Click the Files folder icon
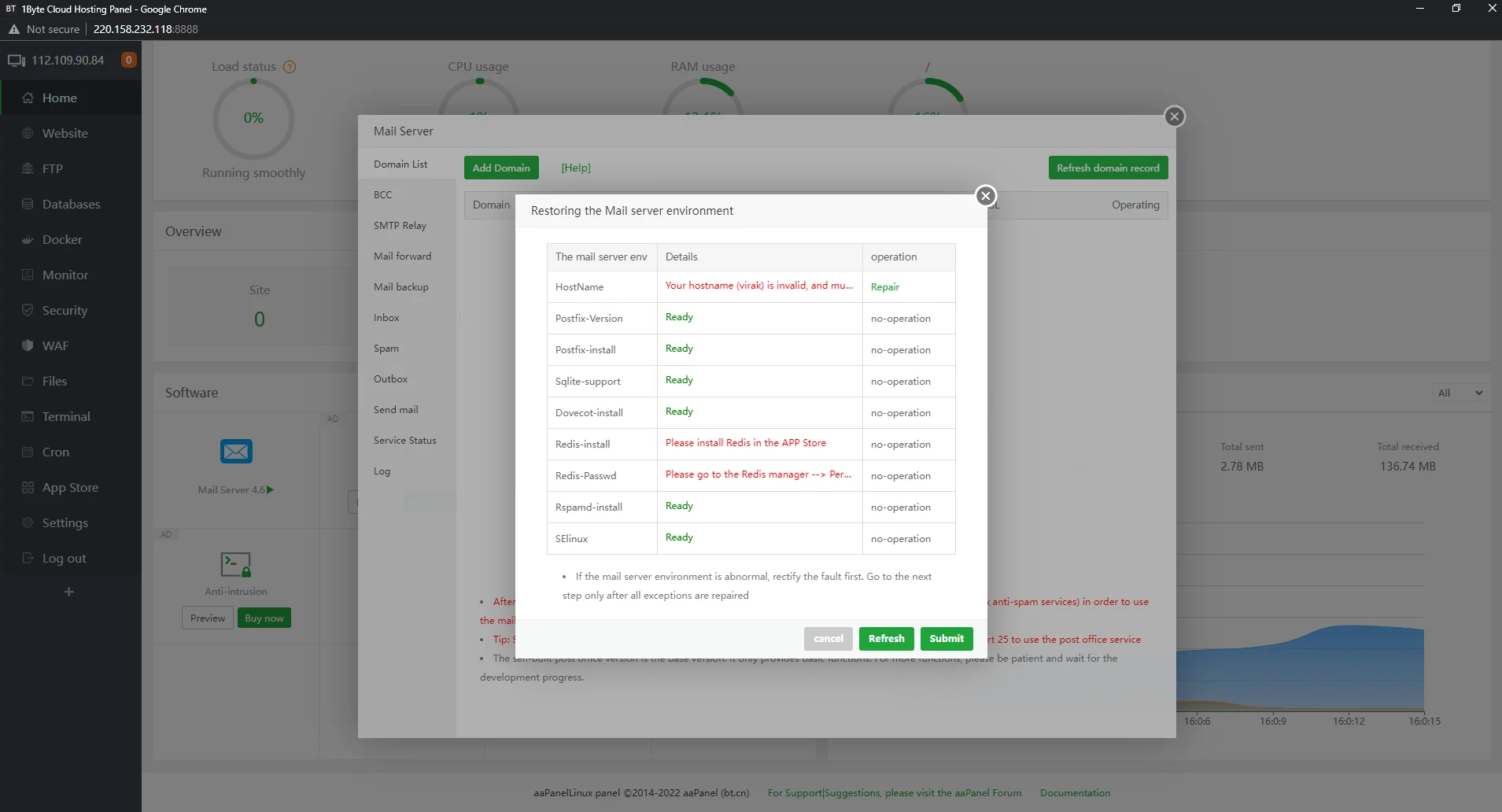This screenshot has width=1502, height=812. (x=28, y=381)
